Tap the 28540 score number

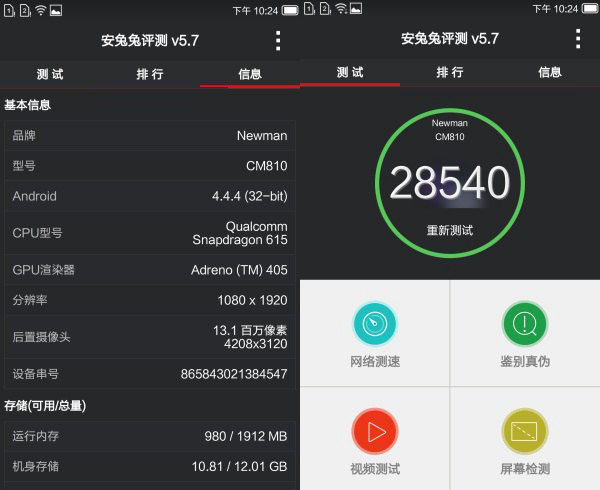coord(450,183)
